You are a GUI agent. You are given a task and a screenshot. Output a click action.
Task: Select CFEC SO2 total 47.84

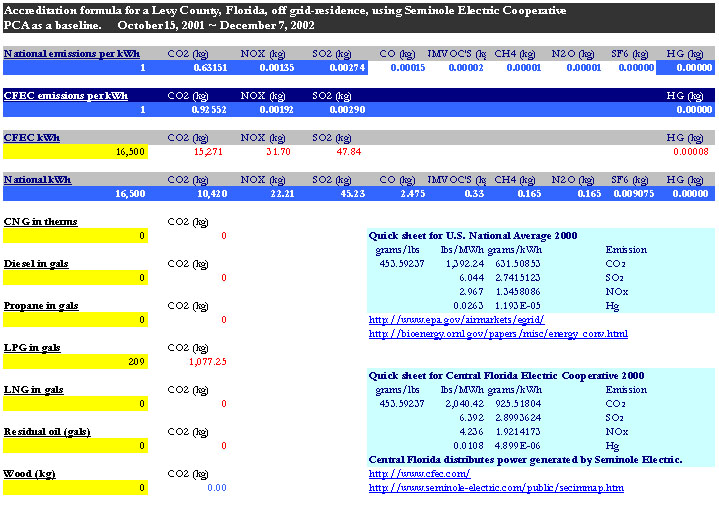349,152
